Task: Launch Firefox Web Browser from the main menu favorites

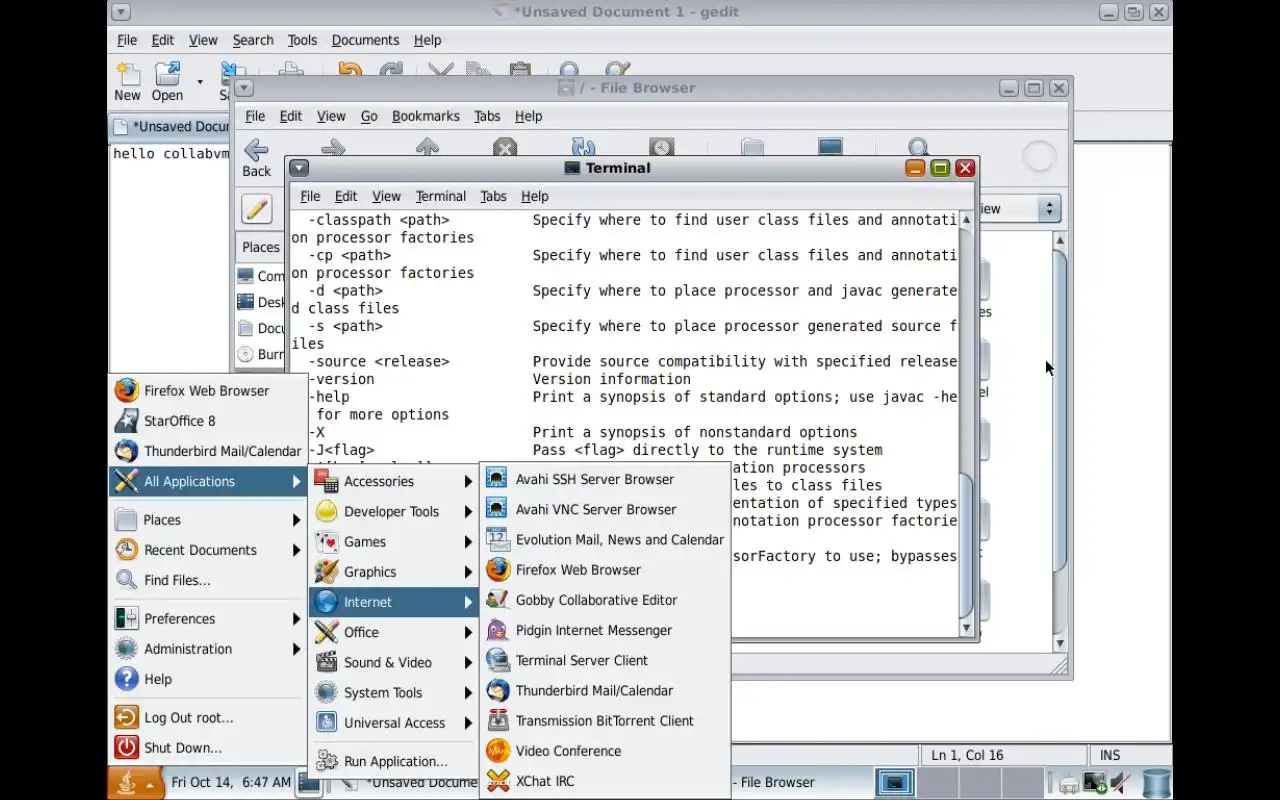Action: [x=207, y=391]
